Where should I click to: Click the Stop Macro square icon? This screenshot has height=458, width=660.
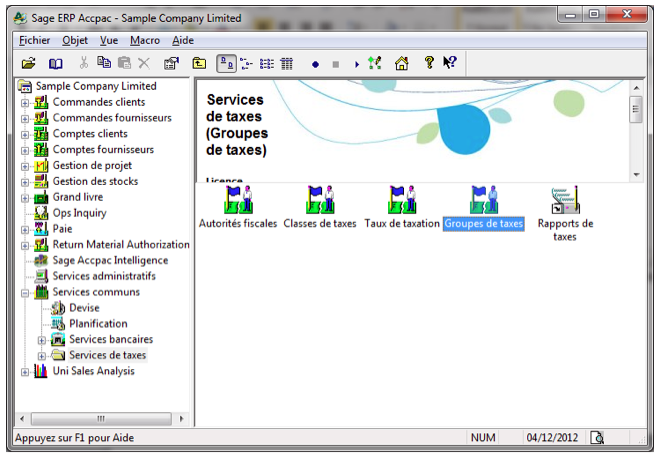[335, 64]
